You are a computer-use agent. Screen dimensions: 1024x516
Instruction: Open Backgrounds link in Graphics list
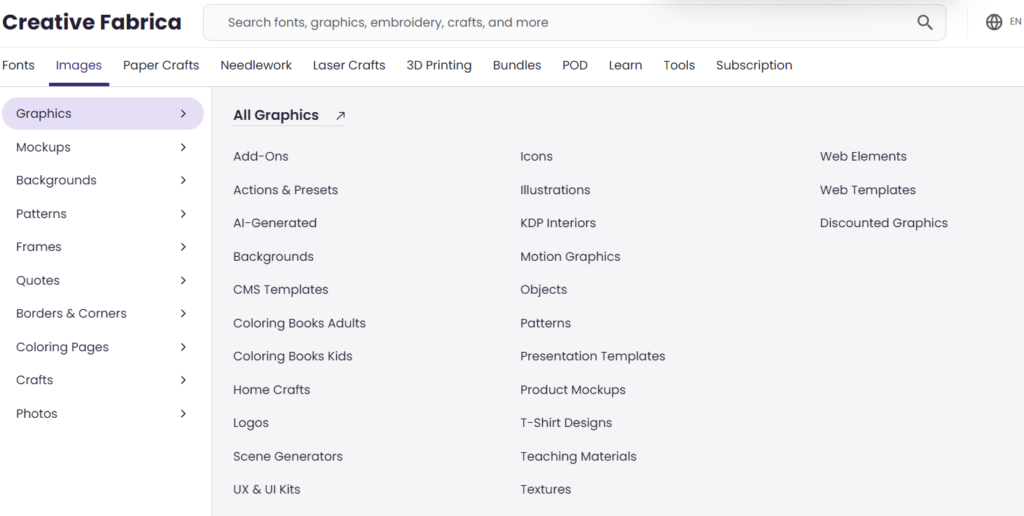pos(274,257)
